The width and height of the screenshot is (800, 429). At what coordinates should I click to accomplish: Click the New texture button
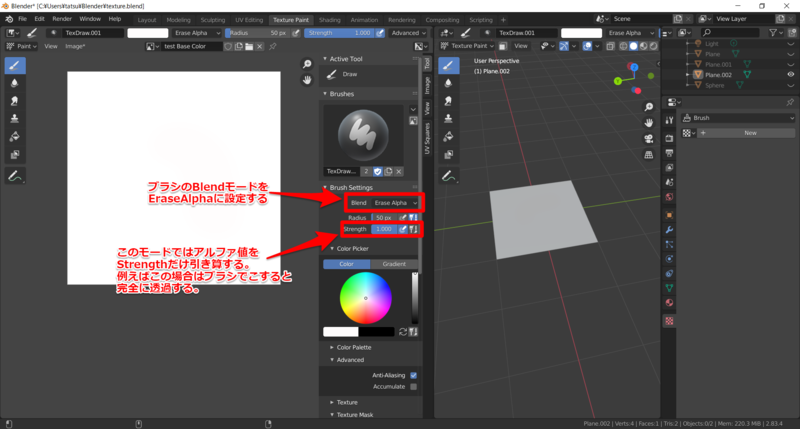744,133
